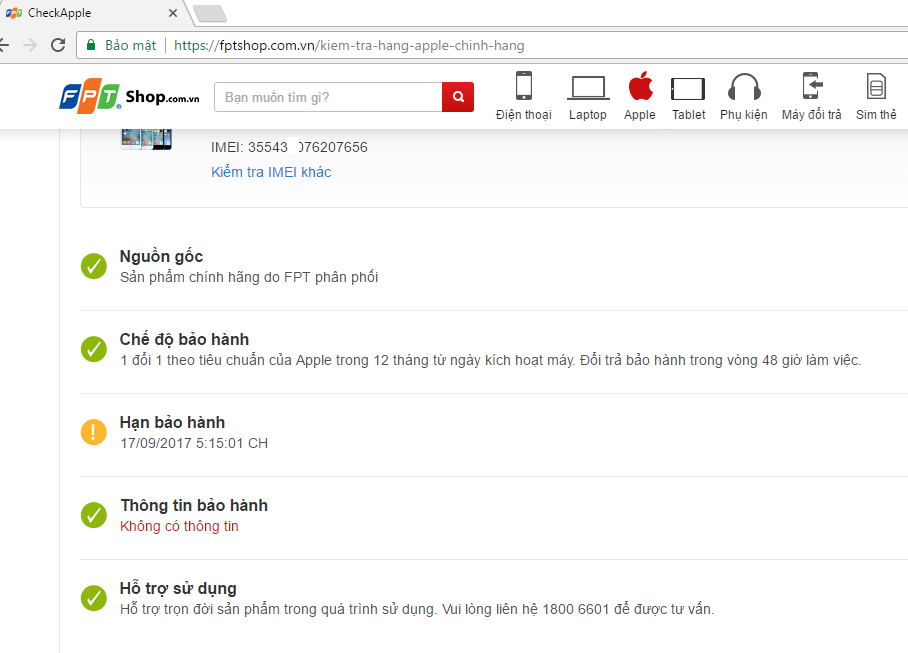
Task: Click the red search magnifier button
Action: pos(458,97)
